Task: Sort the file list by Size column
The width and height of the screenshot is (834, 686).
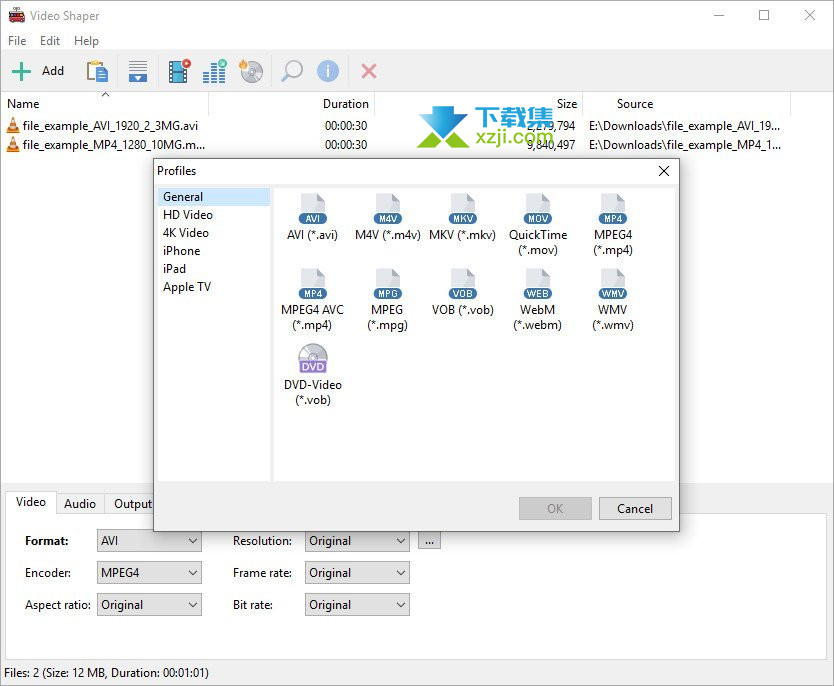Action: 479,104
